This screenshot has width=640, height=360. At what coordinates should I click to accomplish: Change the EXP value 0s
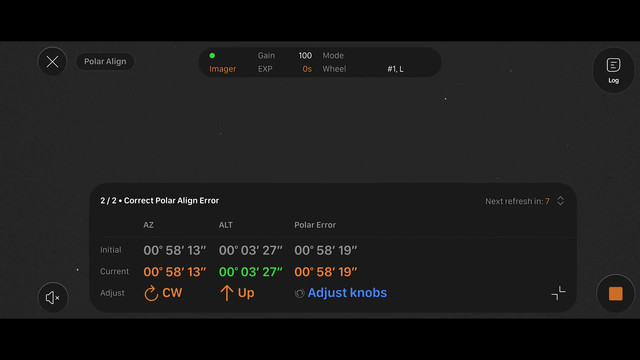click(307, 69)
